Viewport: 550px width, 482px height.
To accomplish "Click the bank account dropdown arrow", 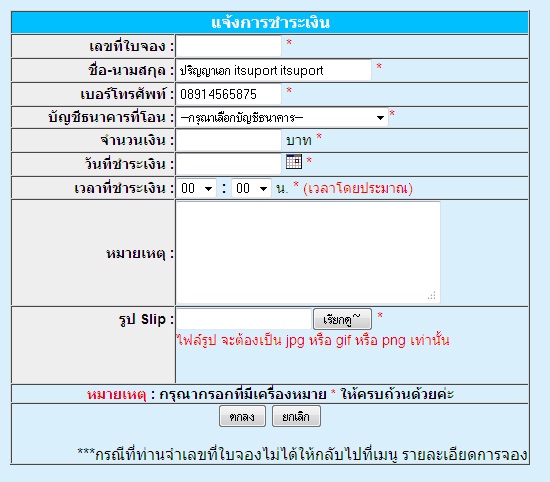I will click(380, 118).
